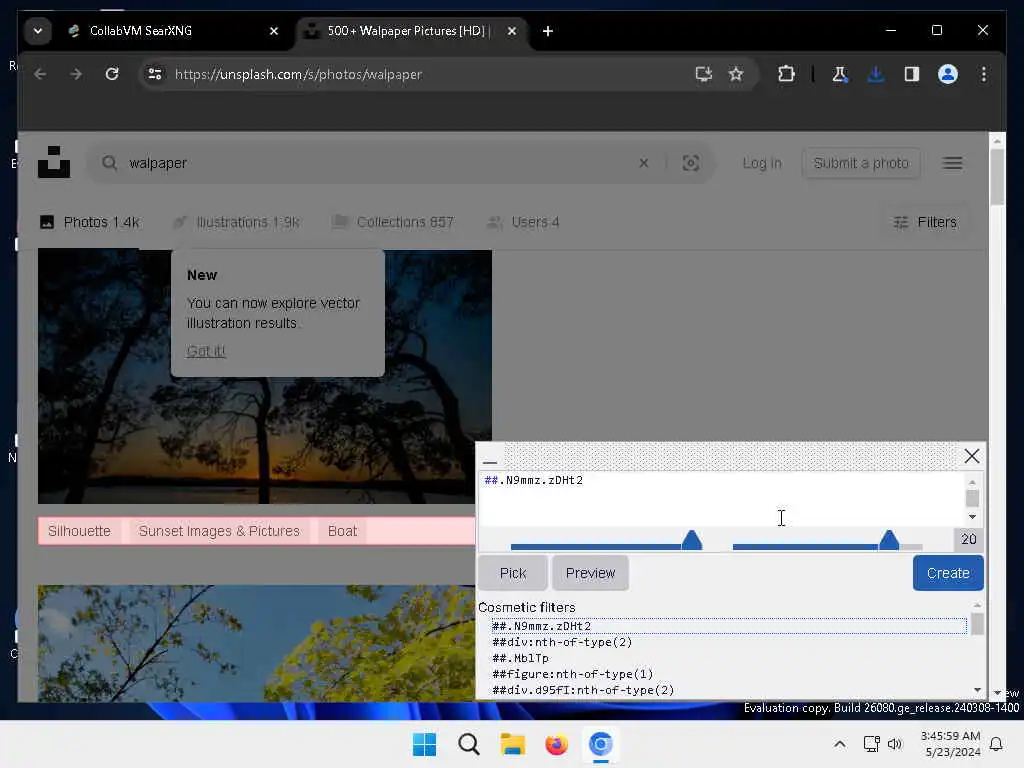Click the ##.N9mmz.zDHt2 filter text area
The image size is (1024, 768).
[x=722, y=498]
